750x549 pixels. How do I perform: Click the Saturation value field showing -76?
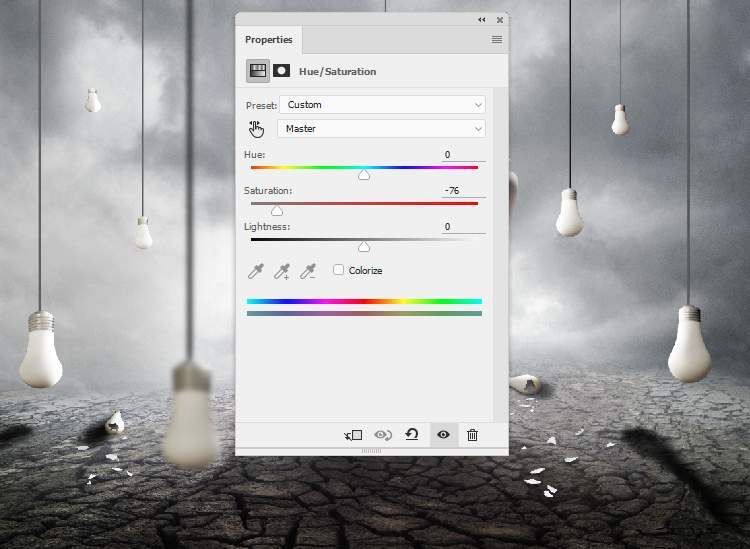tap(463, 190)
